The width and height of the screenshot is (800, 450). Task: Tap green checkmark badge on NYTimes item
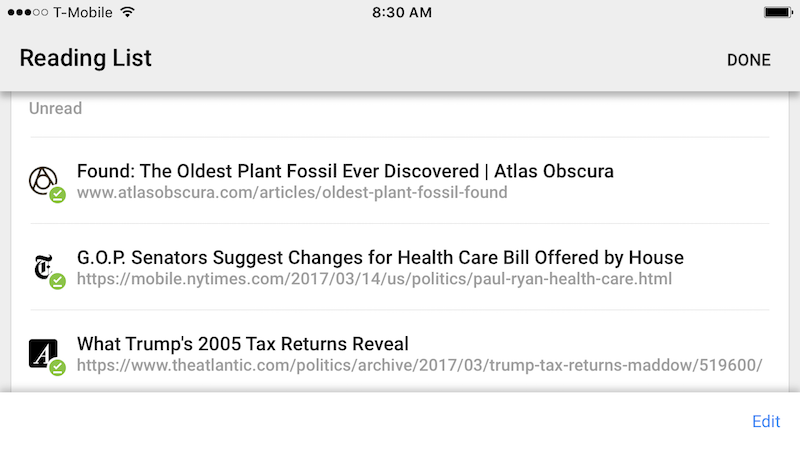[58, 281]
